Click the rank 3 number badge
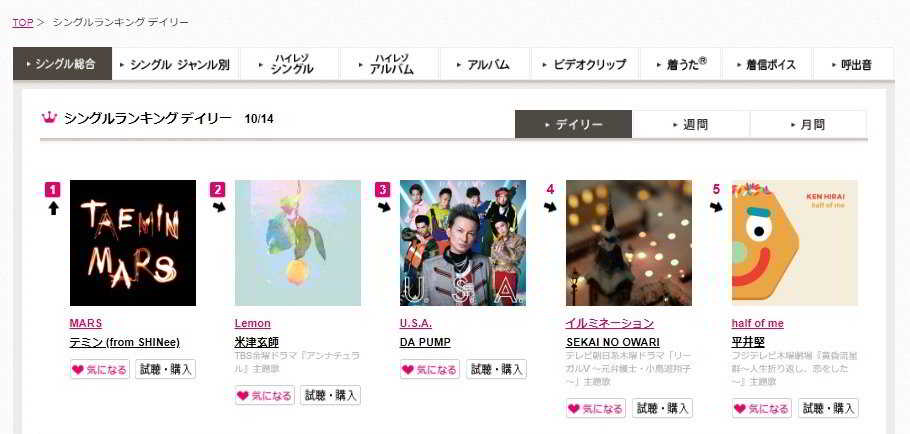 pos(382,190)
